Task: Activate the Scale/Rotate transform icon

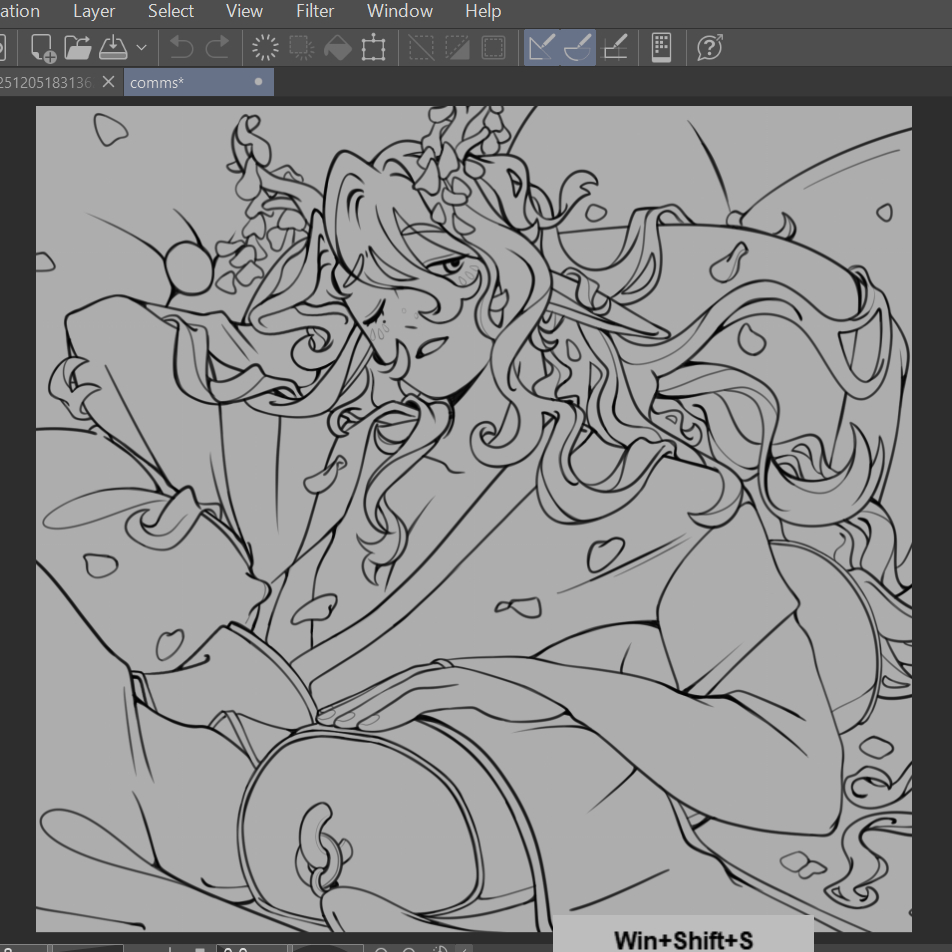Action: coord(373,47)
